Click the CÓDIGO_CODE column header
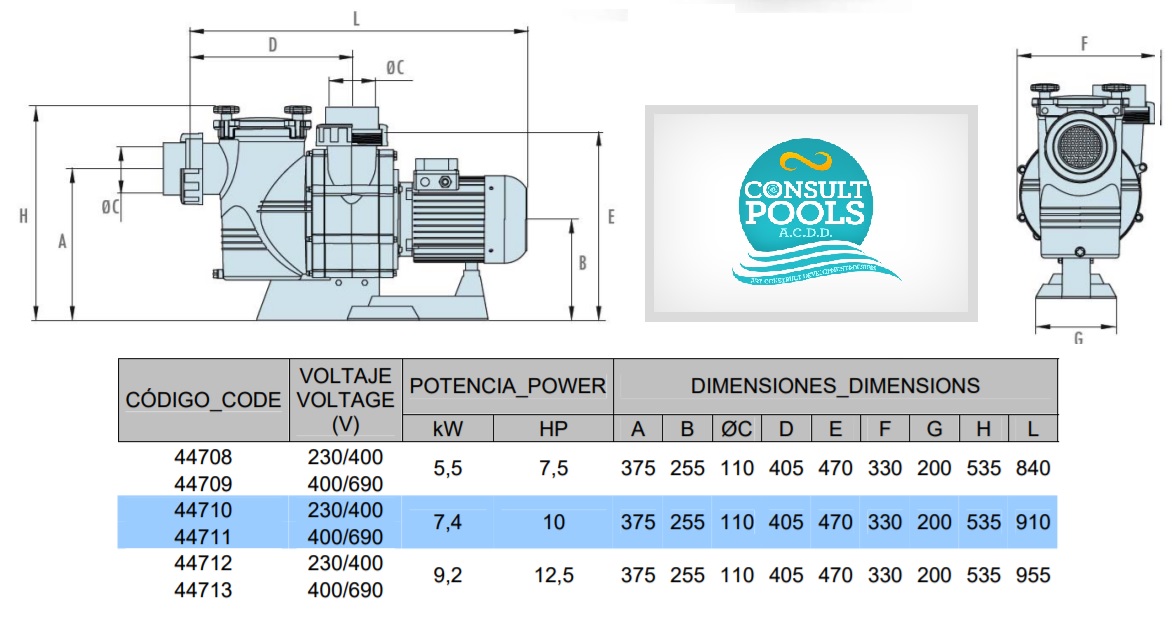1176x628 pixels. [x=204, y=400]
